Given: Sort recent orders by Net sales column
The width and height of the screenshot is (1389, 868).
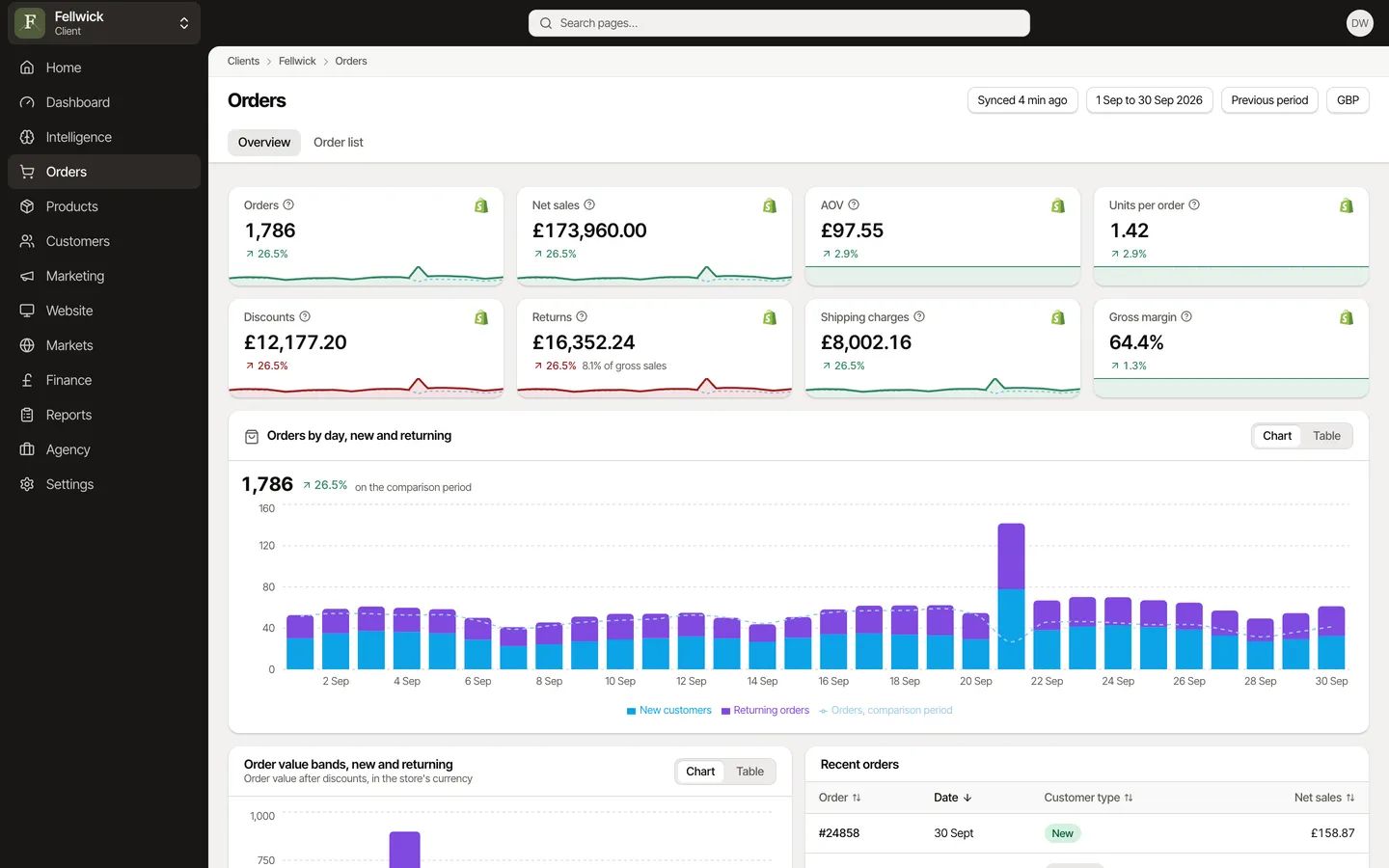Looking at the screenshot, I should pos(1324,798).
